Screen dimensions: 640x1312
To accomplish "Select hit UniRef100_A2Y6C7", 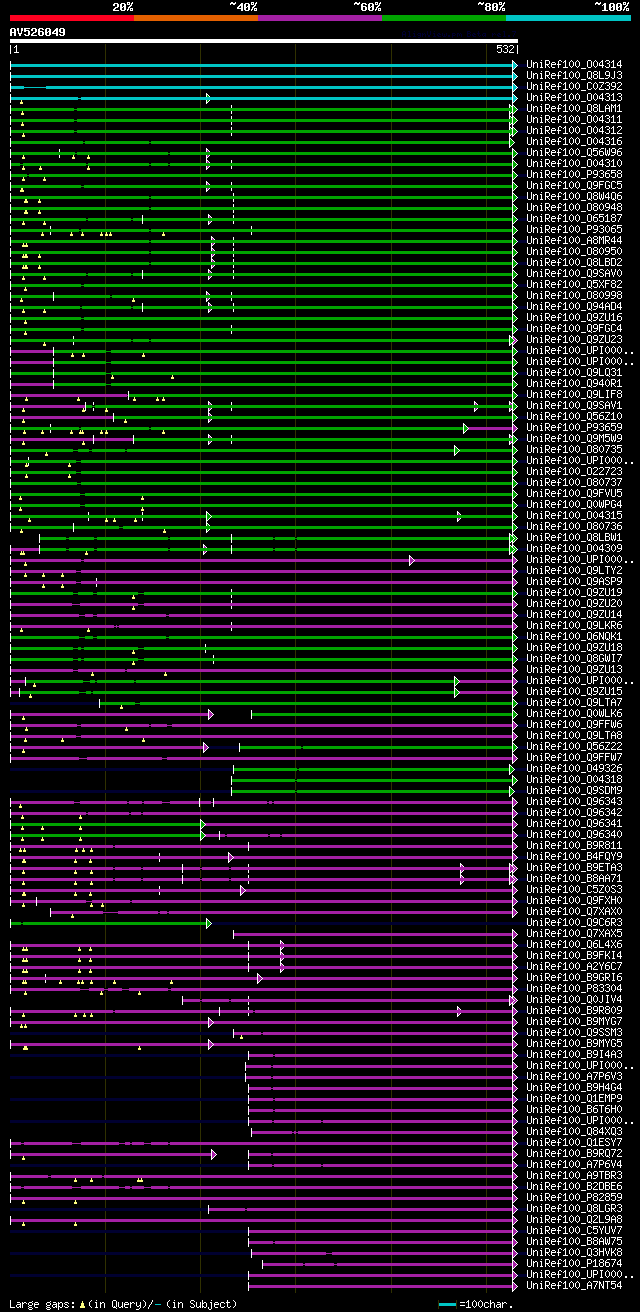I will [574, 967].
